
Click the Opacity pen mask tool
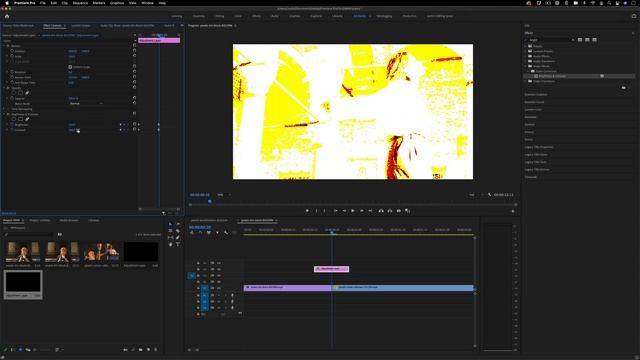(27, 93)
